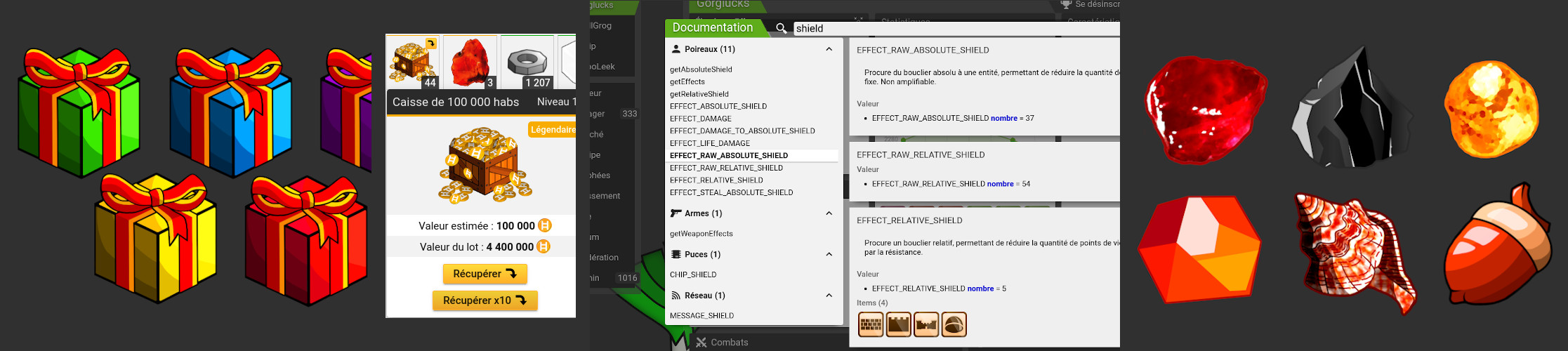Screen dimensions: 1568x351
Task: Select the metal nut inventory item
Action: (527, 62)
